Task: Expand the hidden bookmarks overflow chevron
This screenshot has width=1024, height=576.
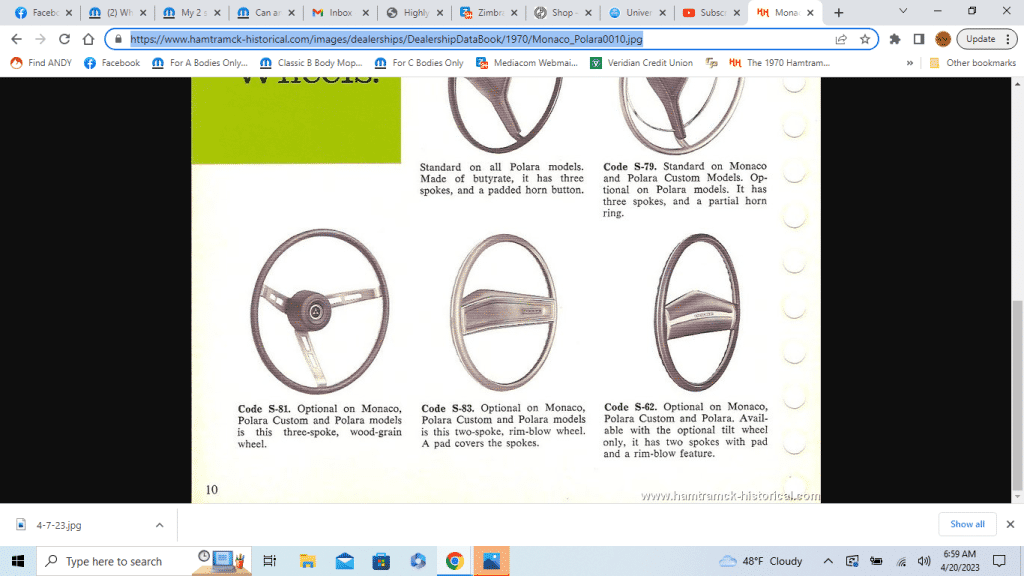Action: pyautogui.click(x=910, y=62)
